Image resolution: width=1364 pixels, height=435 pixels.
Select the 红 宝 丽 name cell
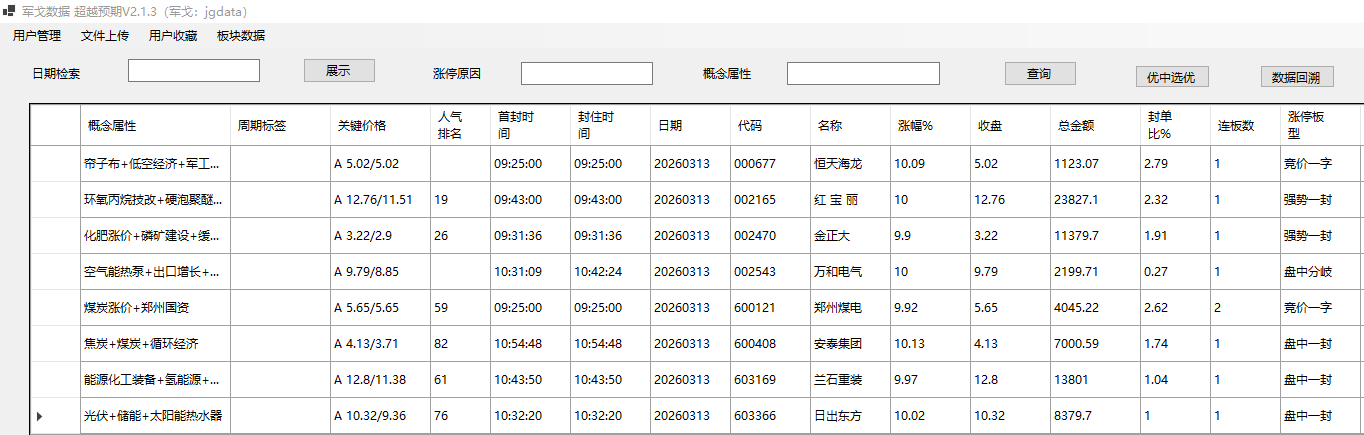click(850, 200)
